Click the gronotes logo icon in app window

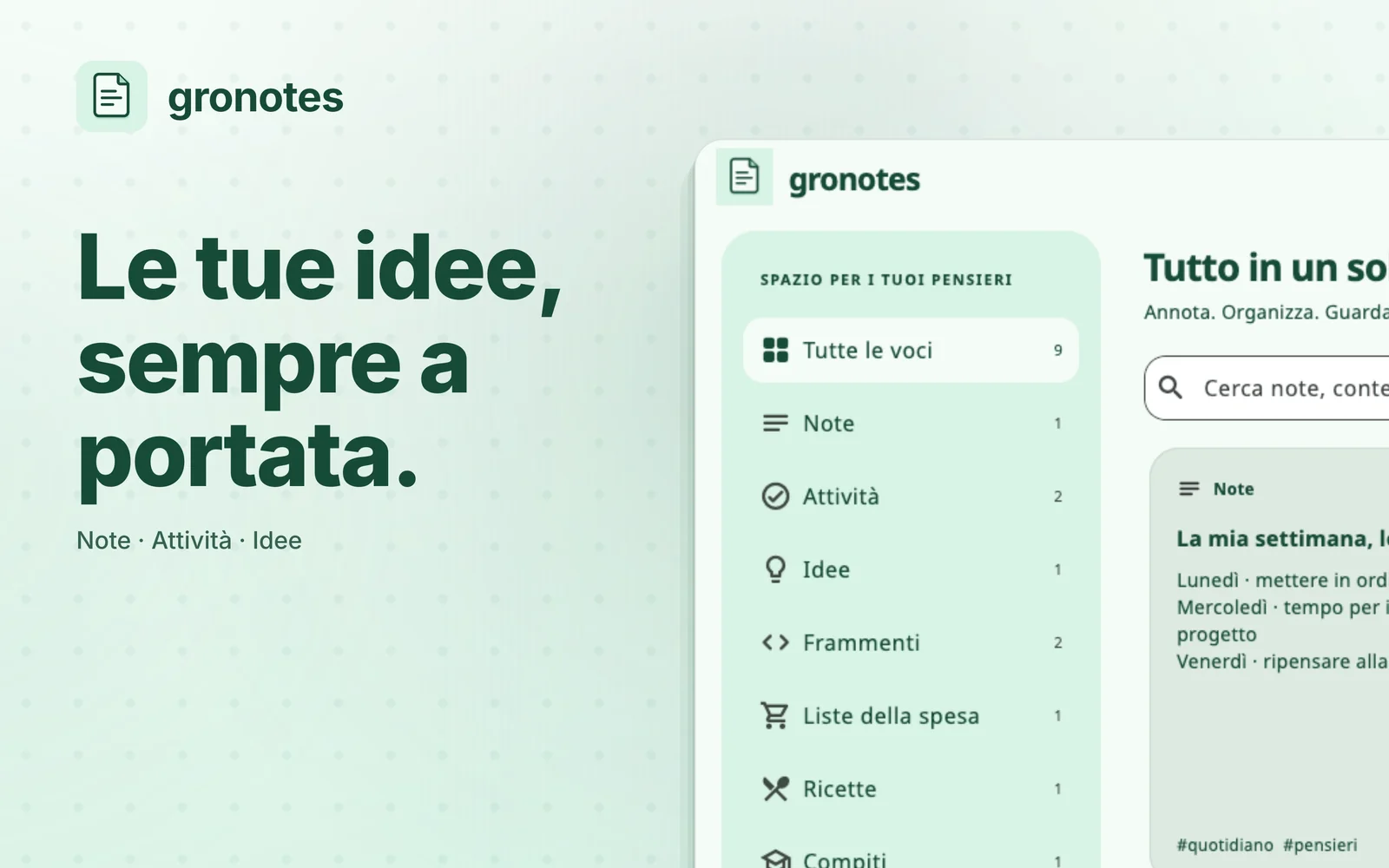(x=744, y=177)
